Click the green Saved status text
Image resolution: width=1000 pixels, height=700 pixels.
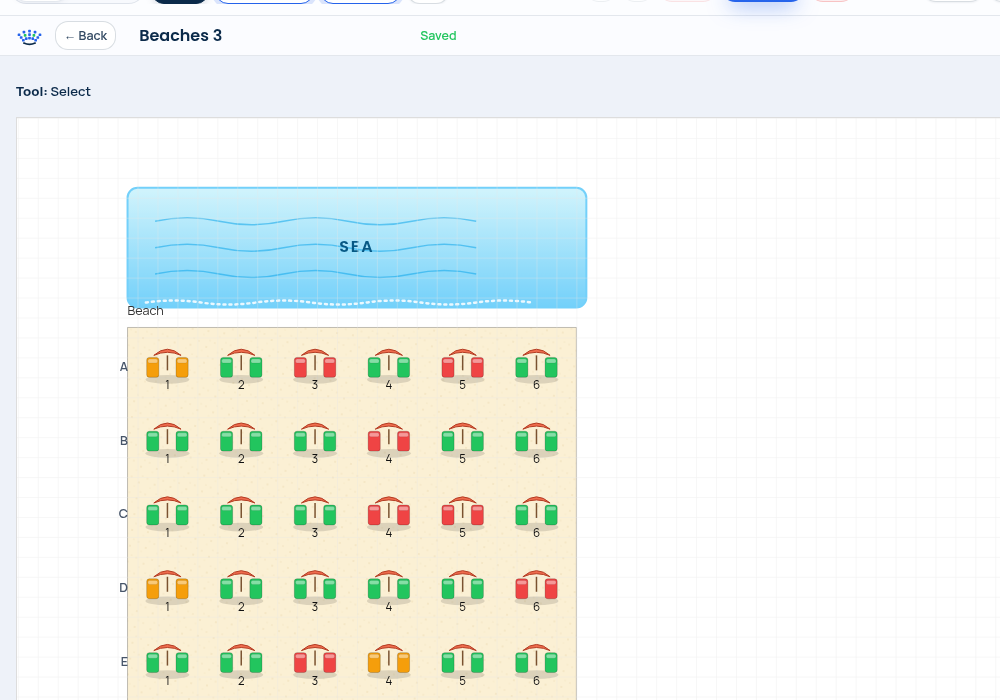(438, 36)
